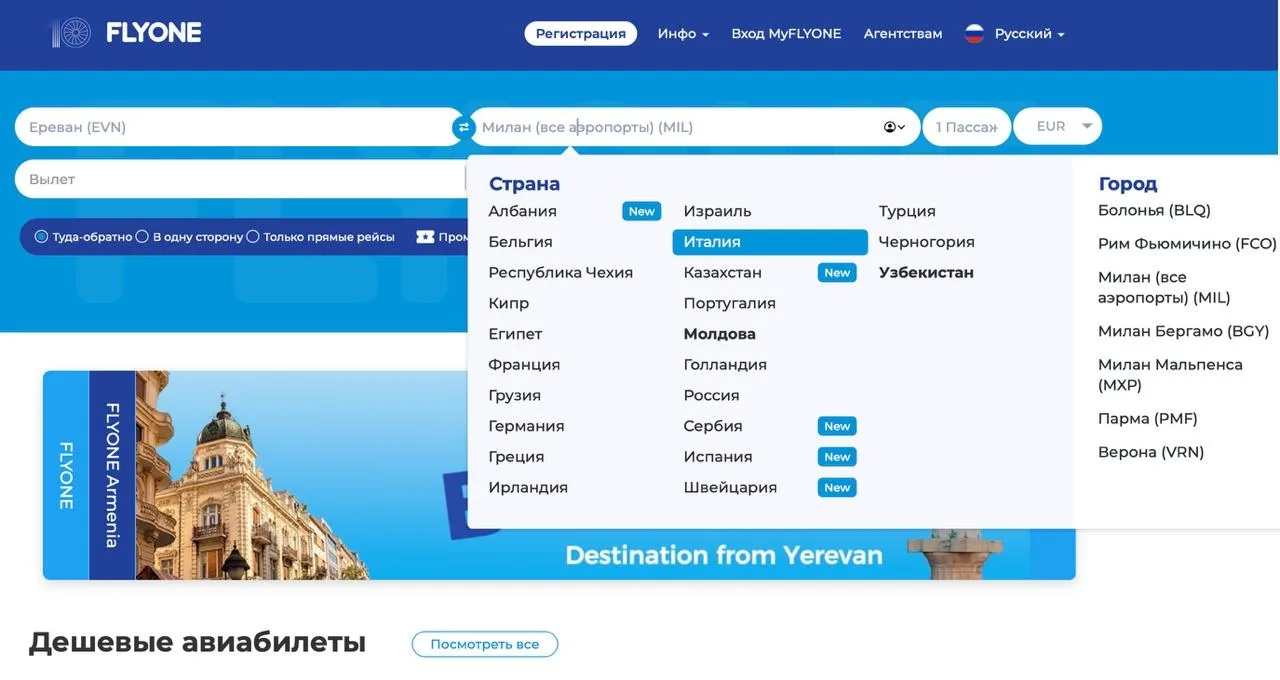Select Республика Чехия country

560,273
